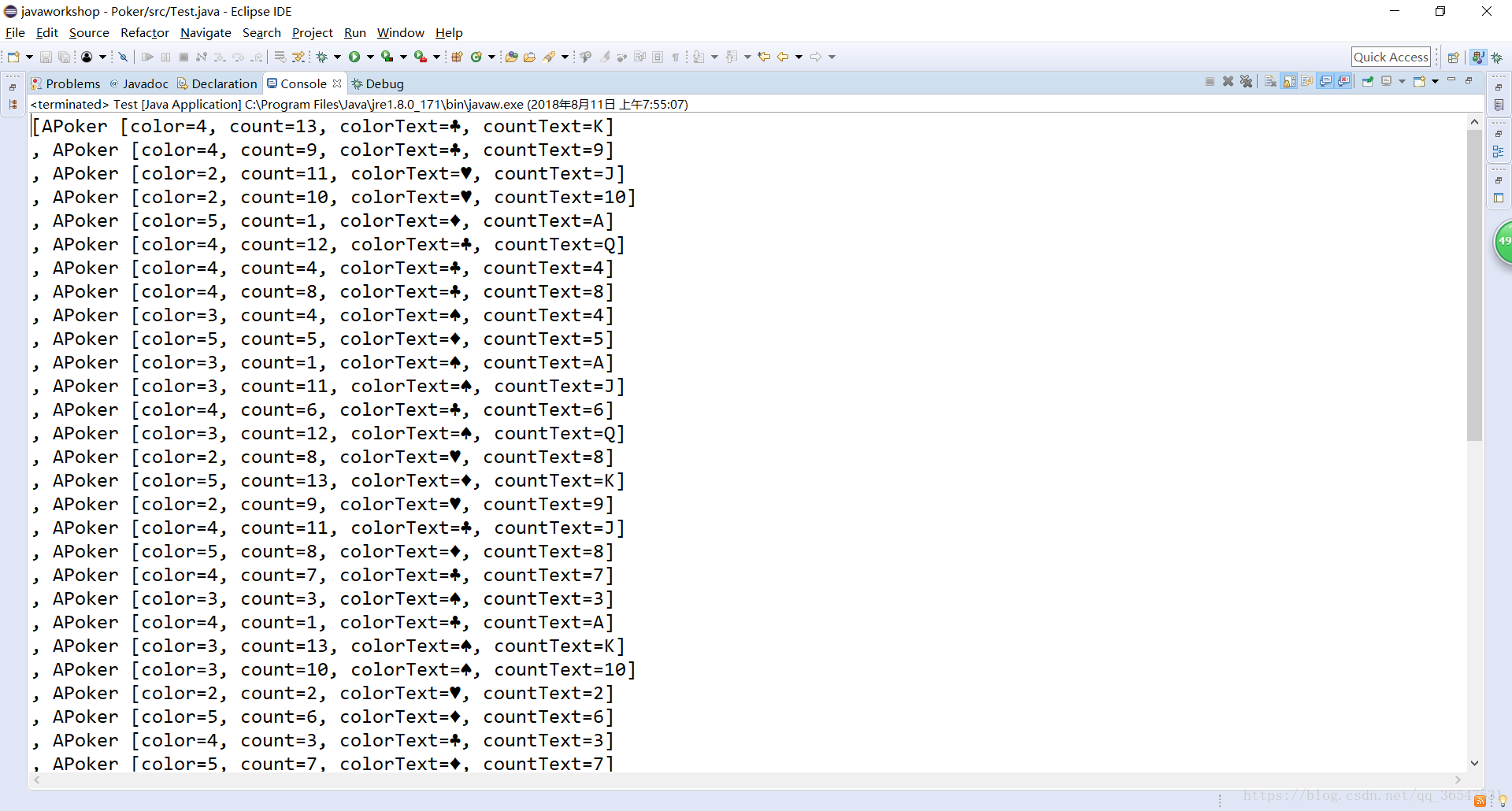This screenshot has width=1512, height=811.
Task: Open the Display Selected Console dropdown
Action: click(1402, 81)
